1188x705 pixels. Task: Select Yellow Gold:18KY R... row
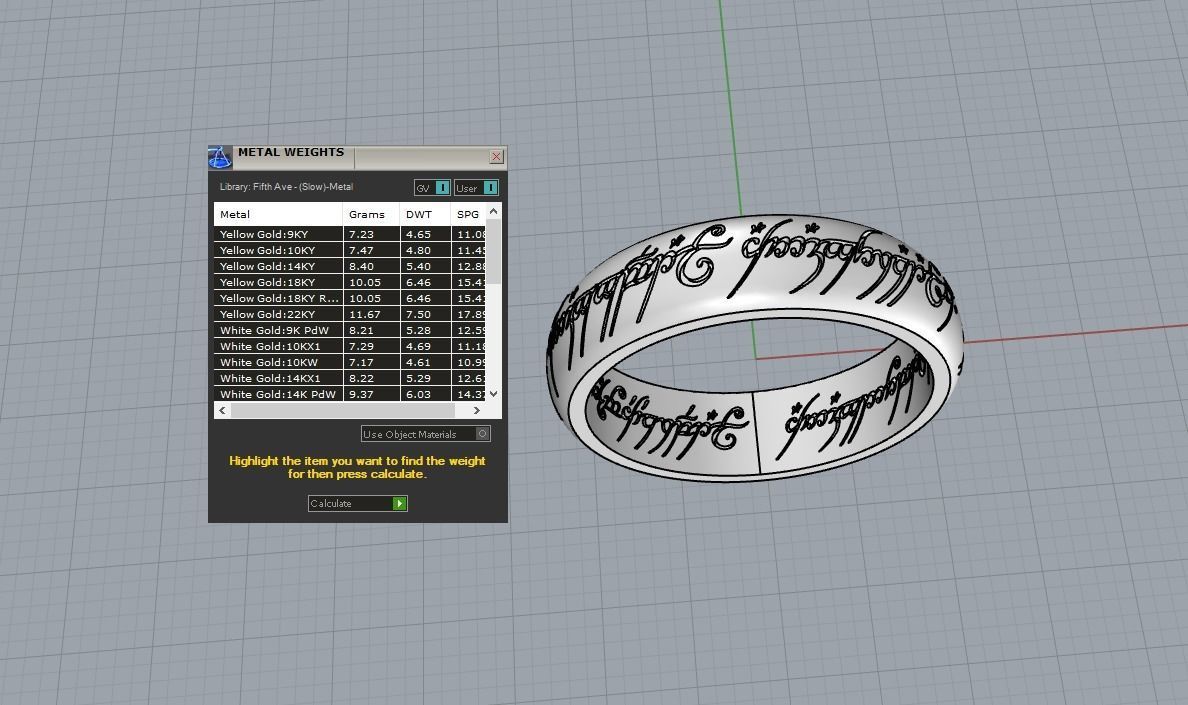pyautogui.click(x=350, y=298)
